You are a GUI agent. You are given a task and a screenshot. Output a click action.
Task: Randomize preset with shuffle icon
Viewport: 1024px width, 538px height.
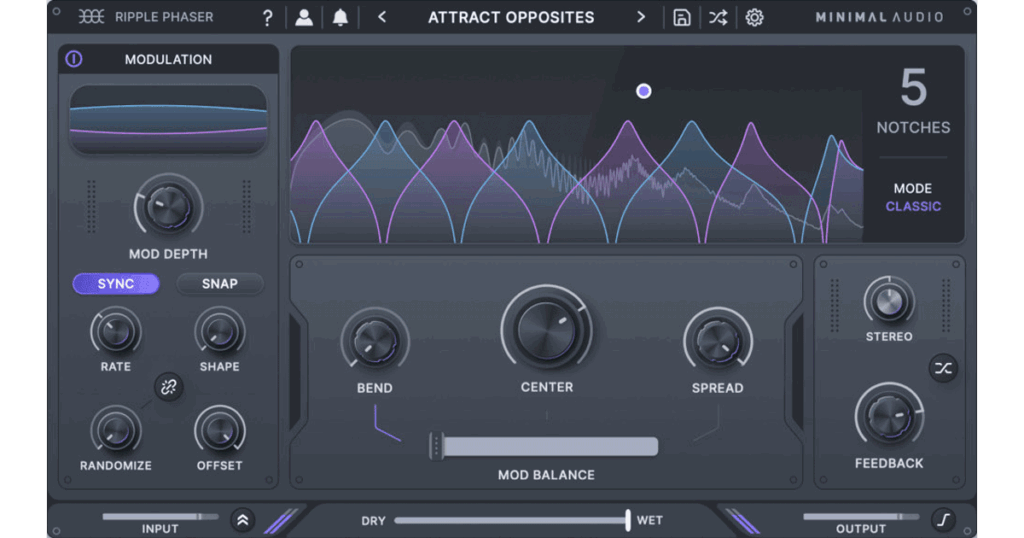pyautogui.click(x=718, y=18)
